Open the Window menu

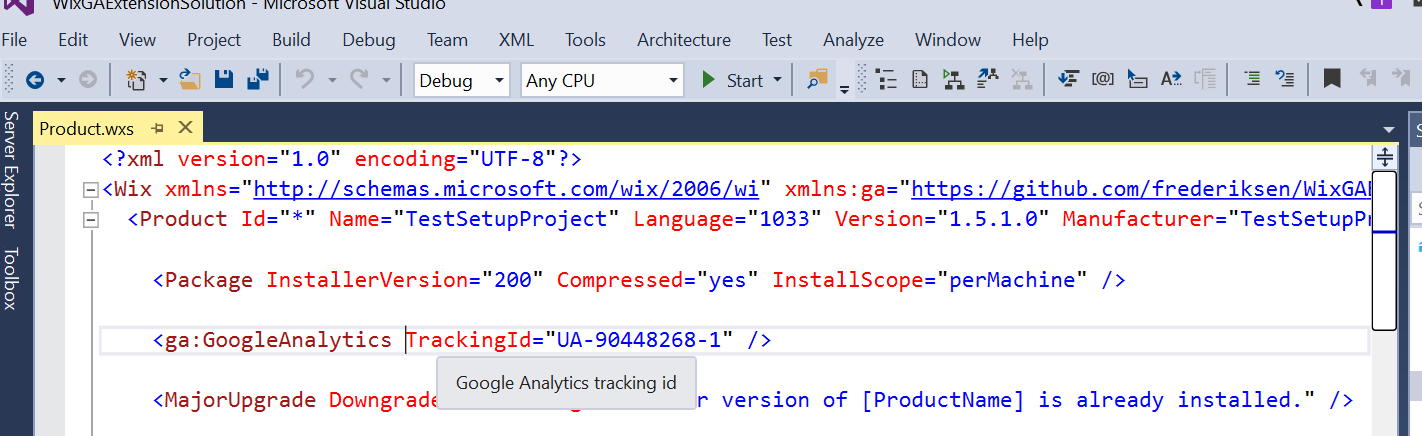[948, 40]
